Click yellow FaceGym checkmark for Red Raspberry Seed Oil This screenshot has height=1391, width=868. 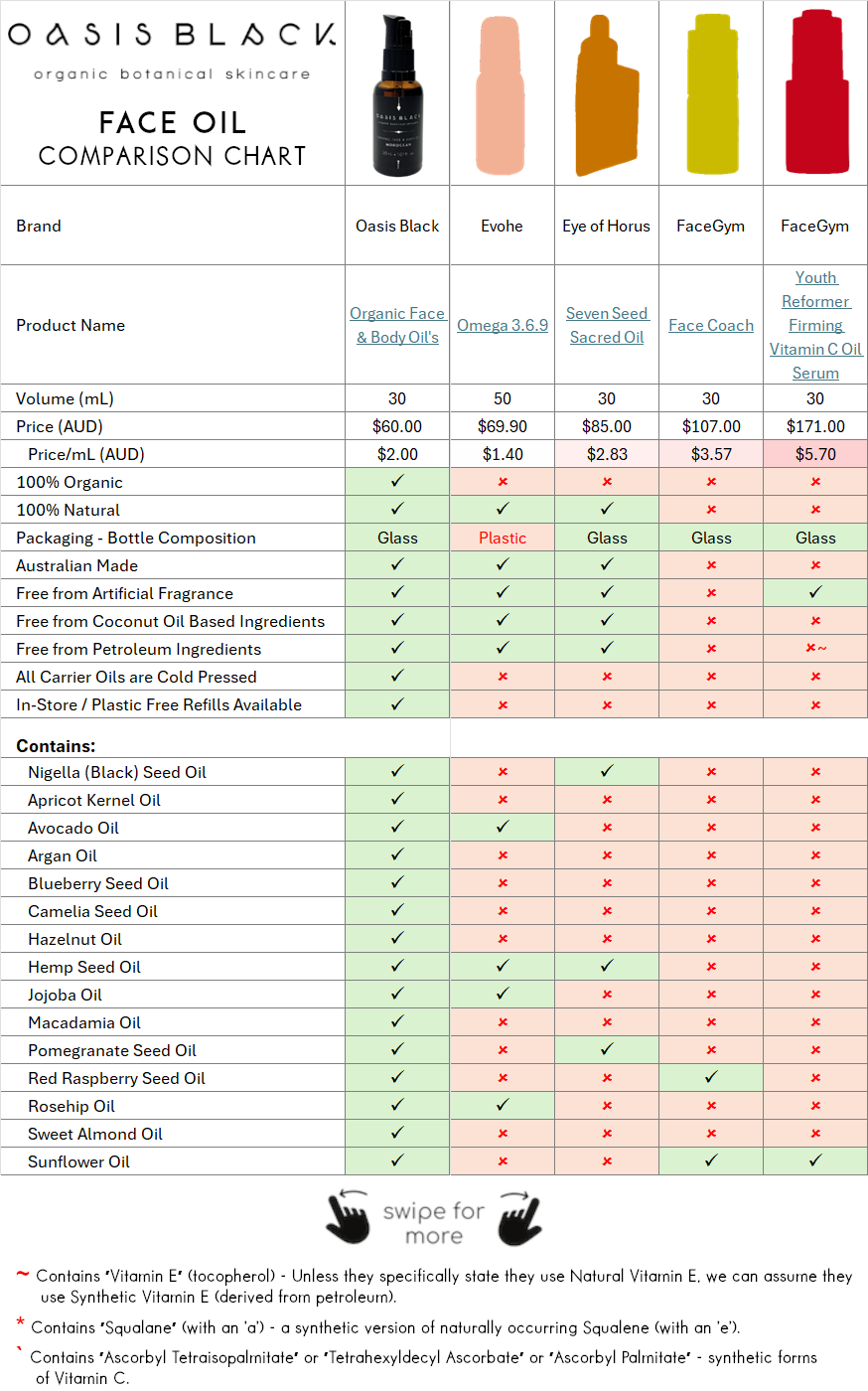click(x=711, y=1077)
